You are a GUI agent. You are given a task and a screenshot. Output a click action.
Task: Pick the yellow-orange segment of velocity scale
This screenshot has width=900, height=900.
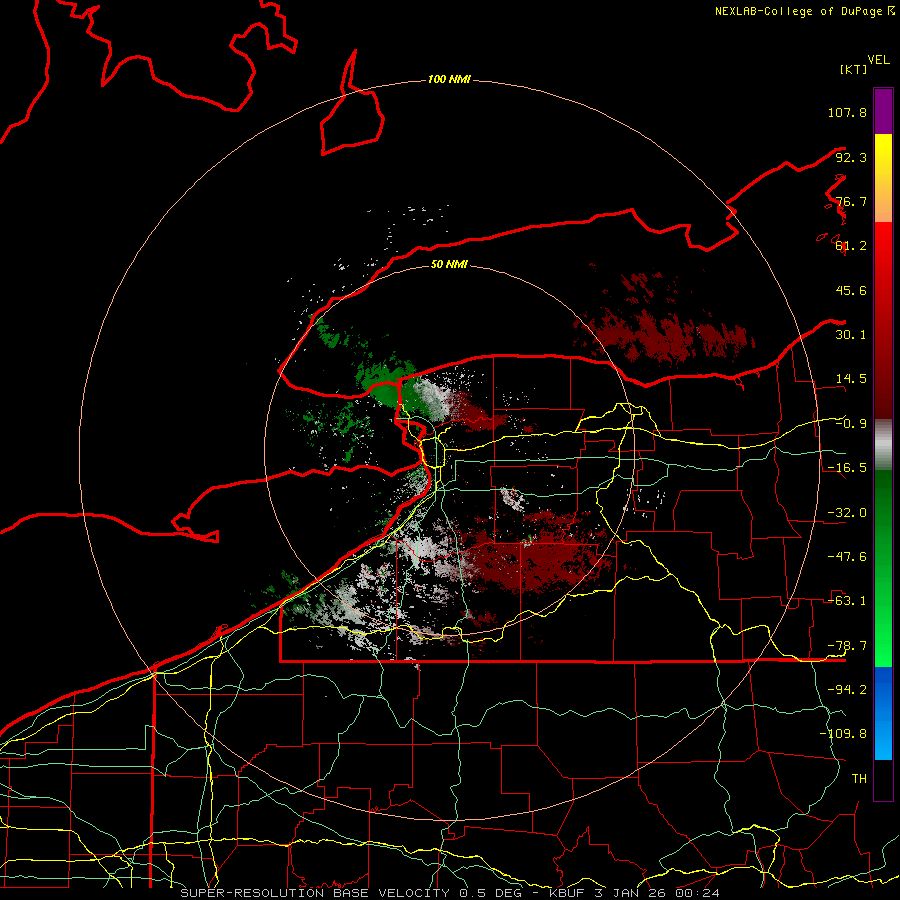pos(883,178)
